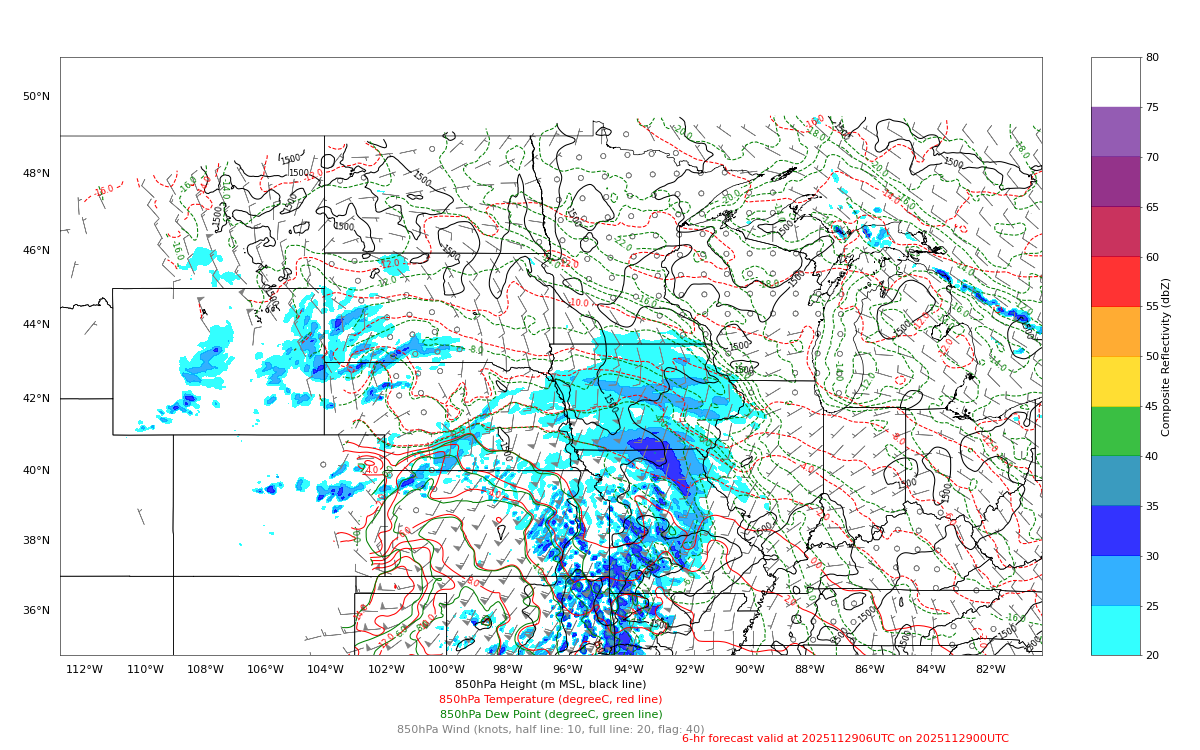Click the 850hPa Height black line legend text

coord(550,685)
